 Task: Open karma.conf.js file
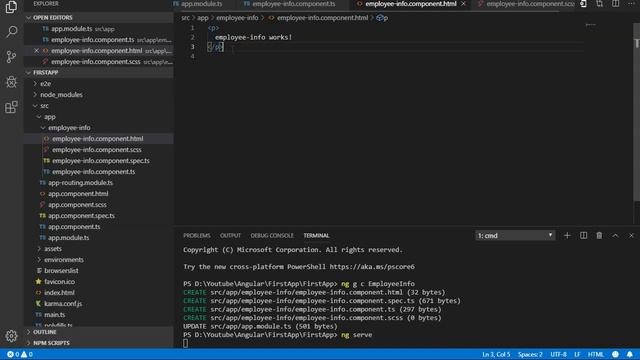click(99, 304)
